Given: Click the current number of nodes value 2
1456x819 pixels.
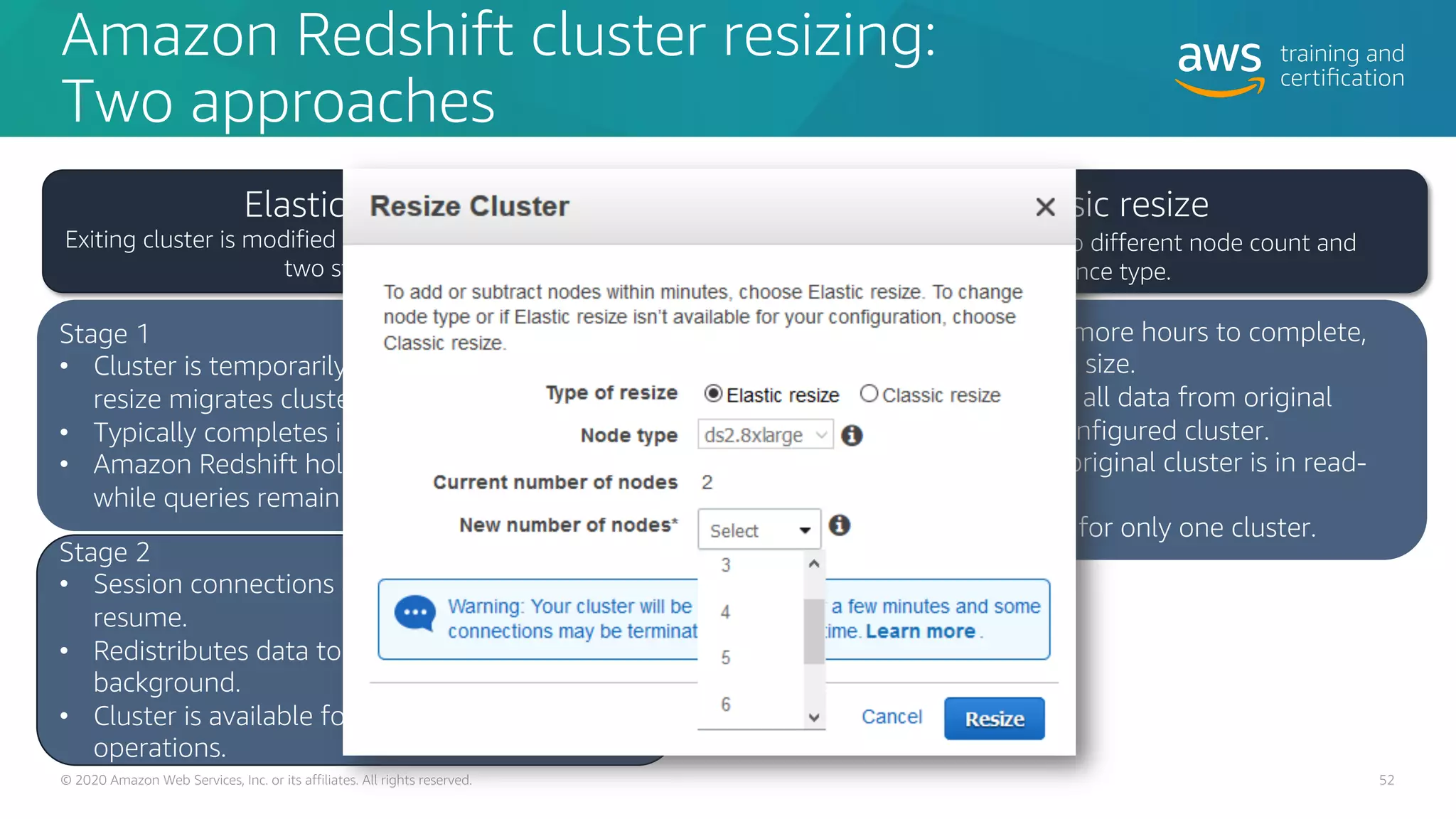Looking at the screenshot, I should [x=707, y=482].
